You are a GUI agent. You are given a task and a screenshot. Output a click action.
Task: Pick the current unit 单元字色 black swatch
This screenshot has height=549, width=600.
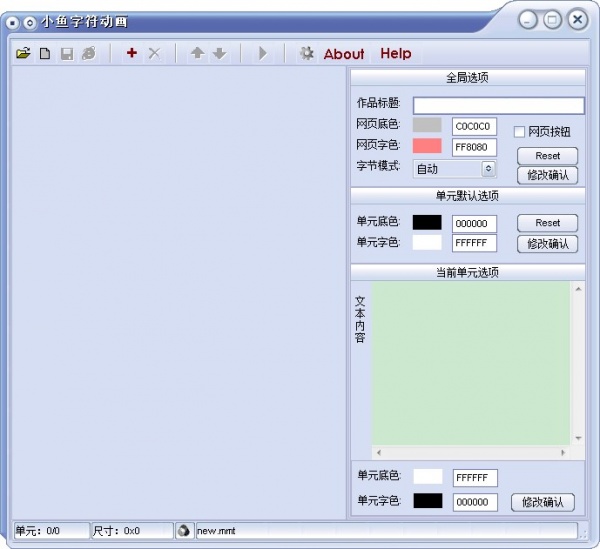coord(428,501)
